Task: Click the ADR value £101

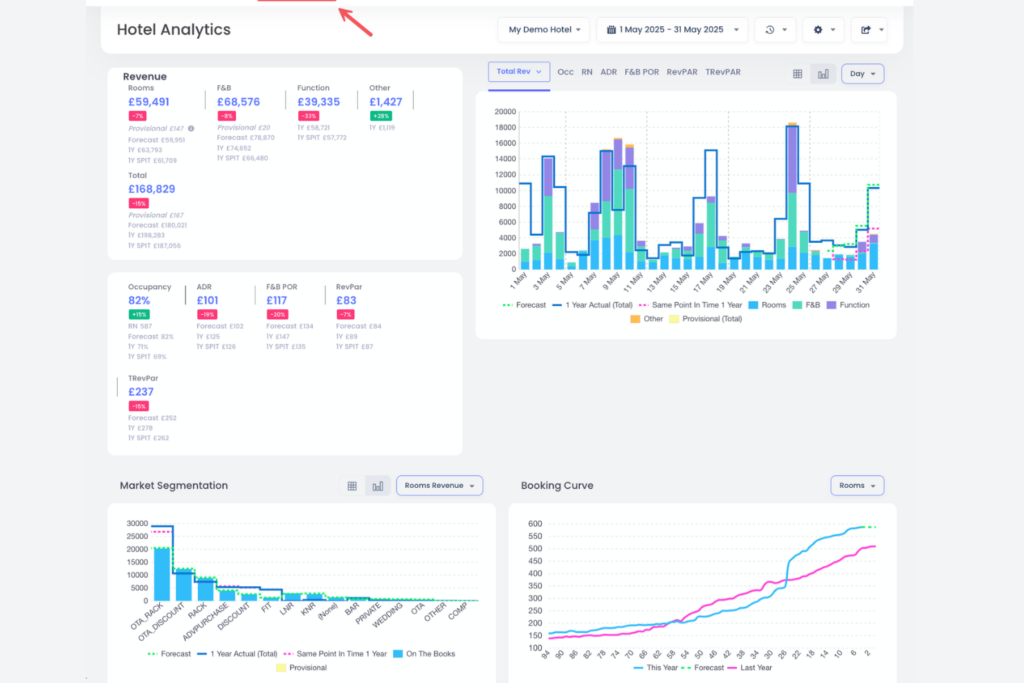Action: pos(208,300)
